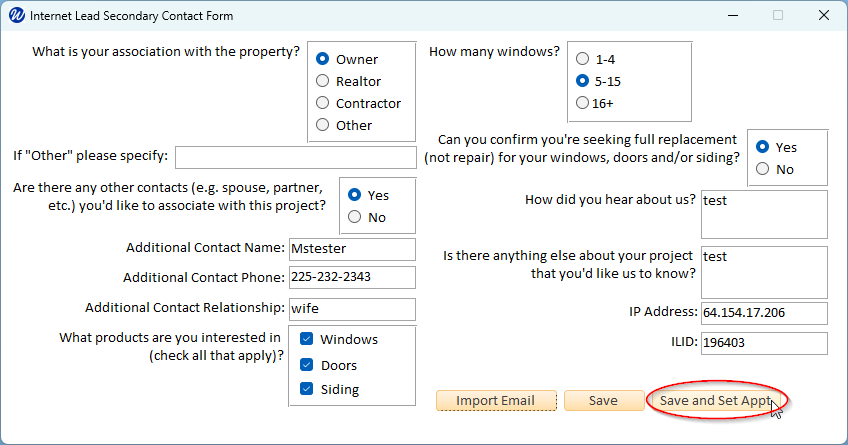The image size is (848, 445).
Task: Click the Additional Contact Name field
Action: 351,249
